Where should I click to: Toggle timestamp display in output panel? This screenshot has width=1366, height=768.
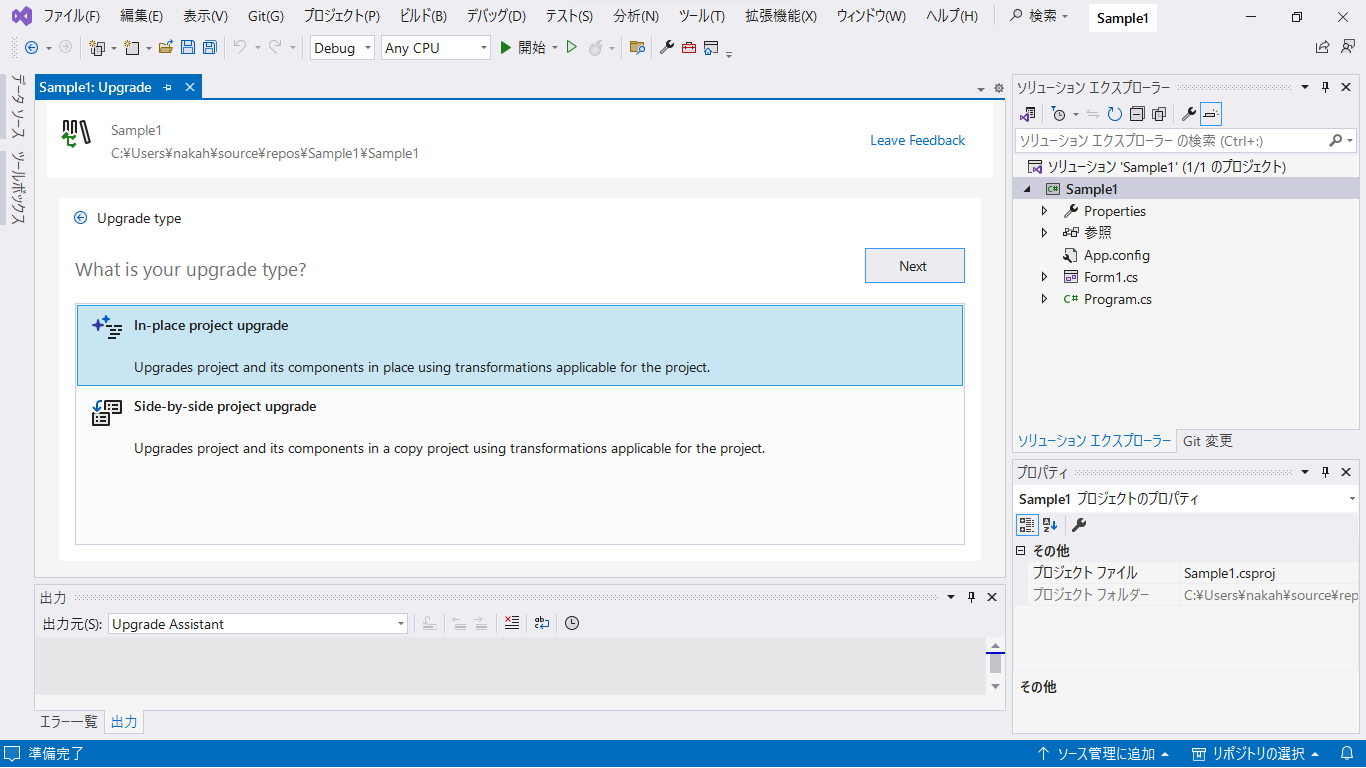tap(572, 623)
